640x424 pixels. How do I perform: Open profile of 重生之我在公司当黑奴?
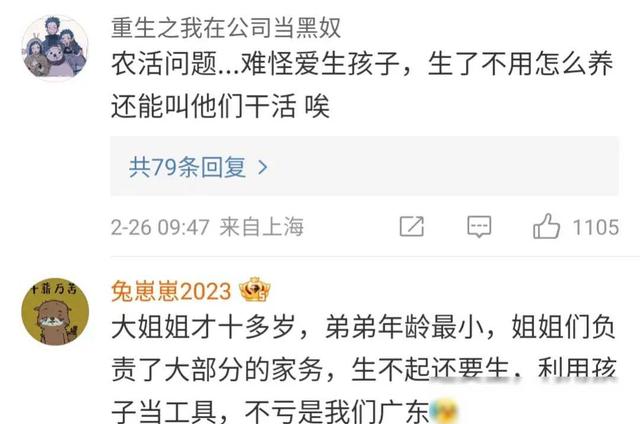point(226,28)
